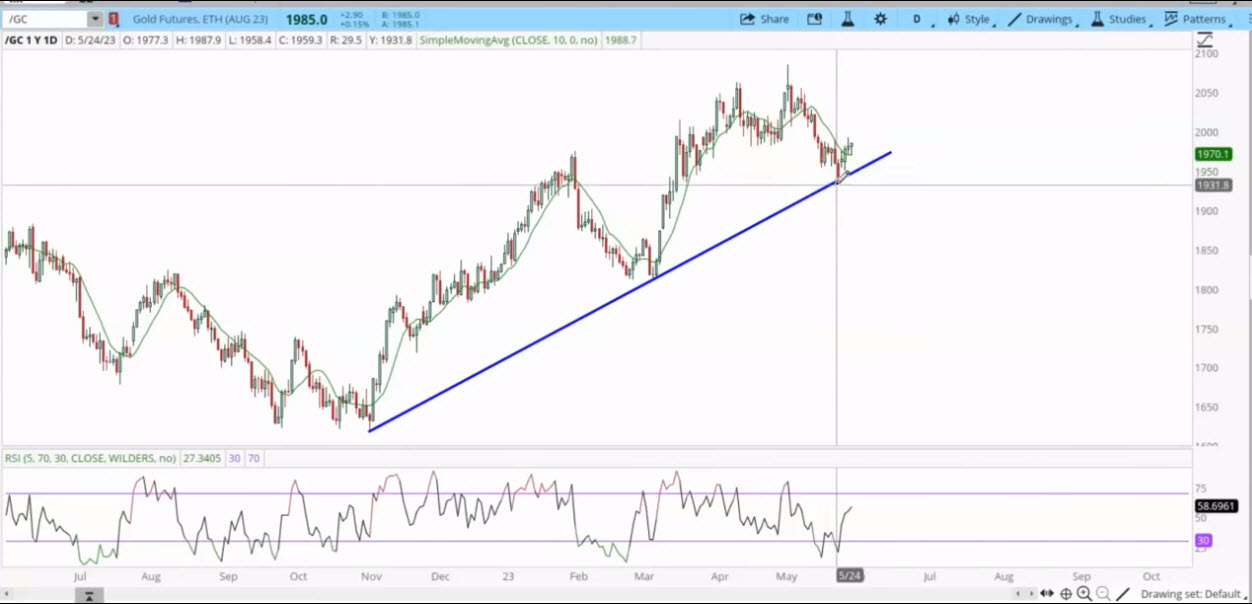This screenshot has width=1252, height=604.
Task: Click the 27.3405 RSI value
Action: click(201, 458)
